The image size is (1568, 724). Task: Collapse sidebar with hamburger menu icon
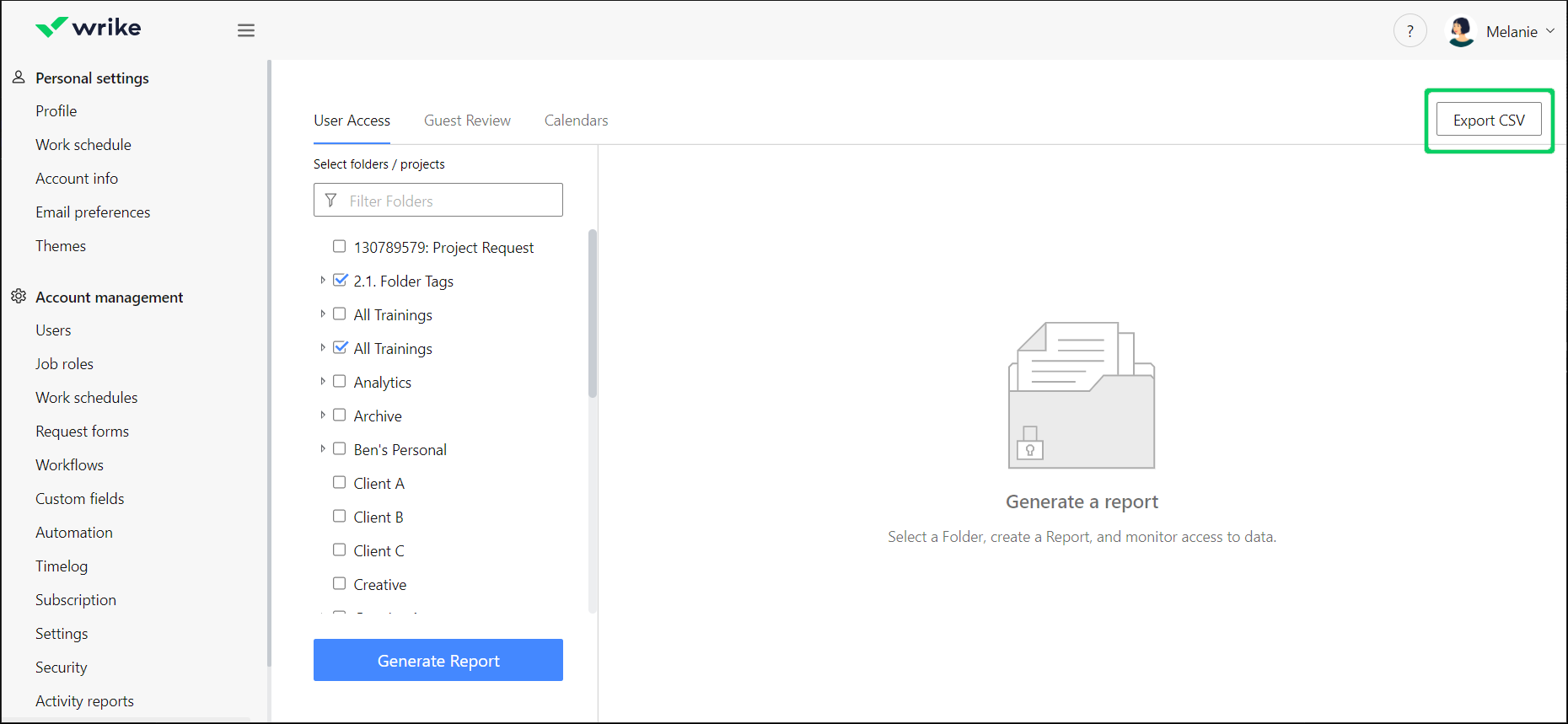pos(246,30)
